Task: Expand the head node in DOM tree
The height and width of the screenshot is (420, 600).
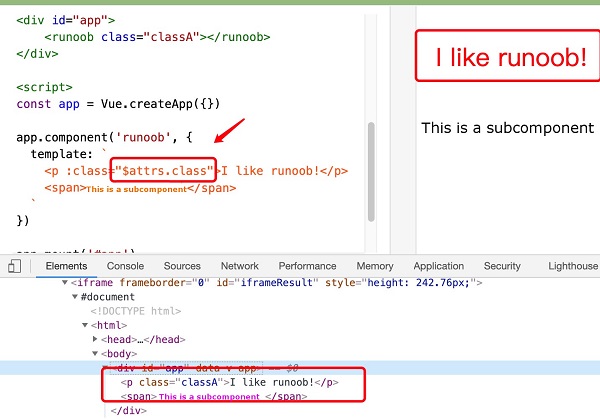Action: pos(96,340)
